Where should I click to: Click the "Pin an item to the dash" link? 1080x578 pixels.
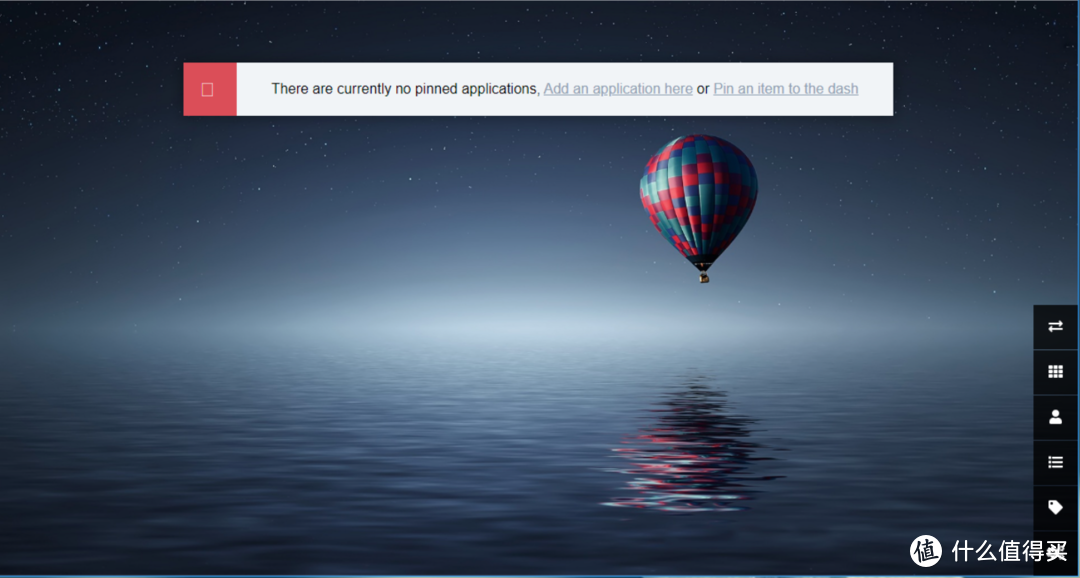point(785,89)
